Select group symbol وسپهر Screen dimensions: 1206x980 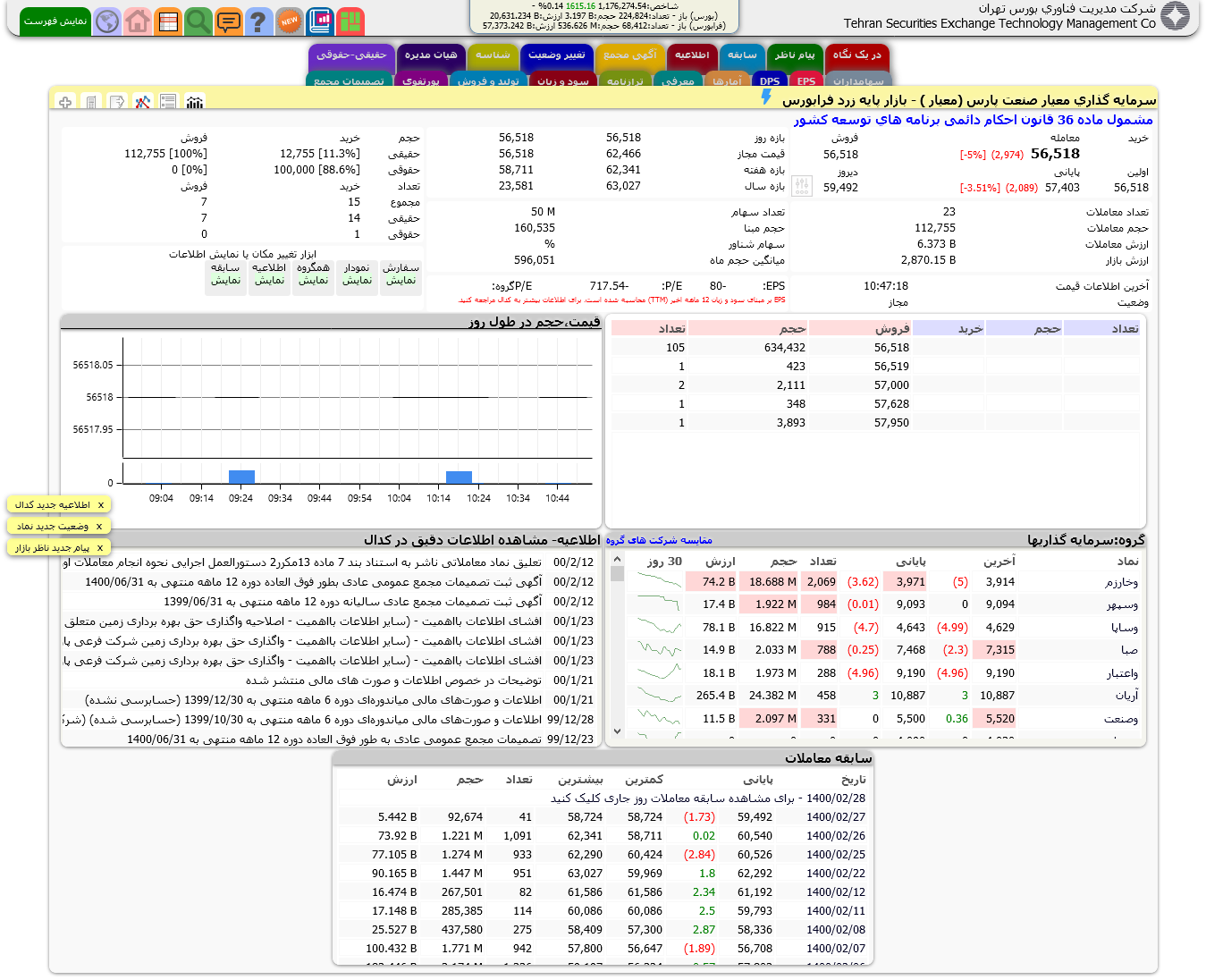(x=1124, y=604)
